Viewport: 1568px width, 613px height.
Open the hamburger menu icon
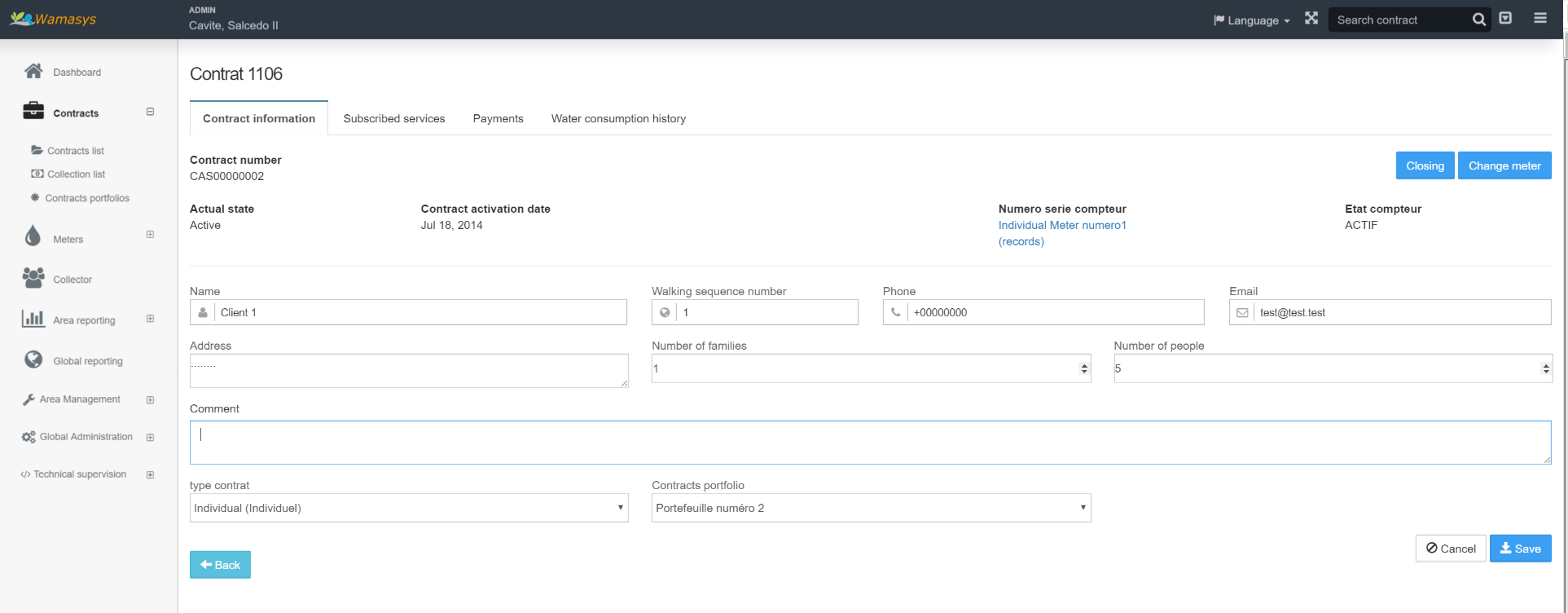(x=1540, y=18)
